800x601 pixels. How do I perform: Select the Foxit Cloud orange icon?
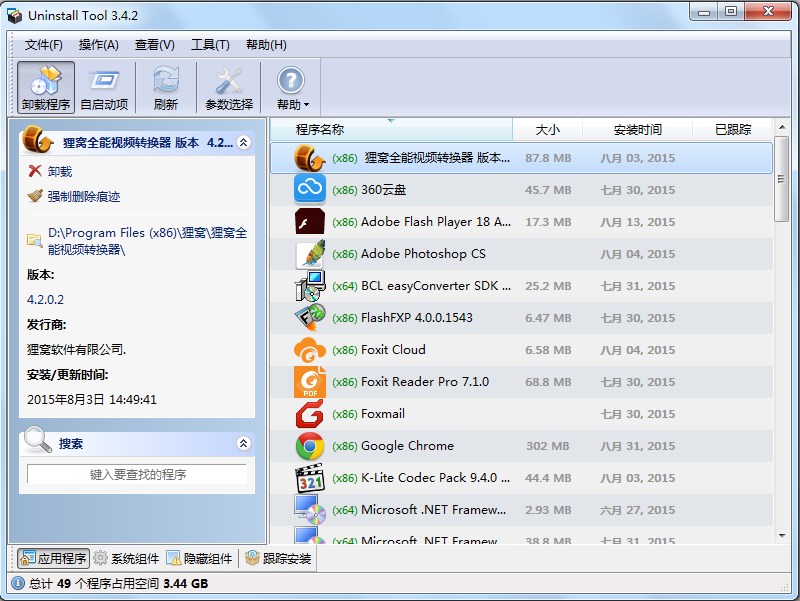click(x=310, y=350)
